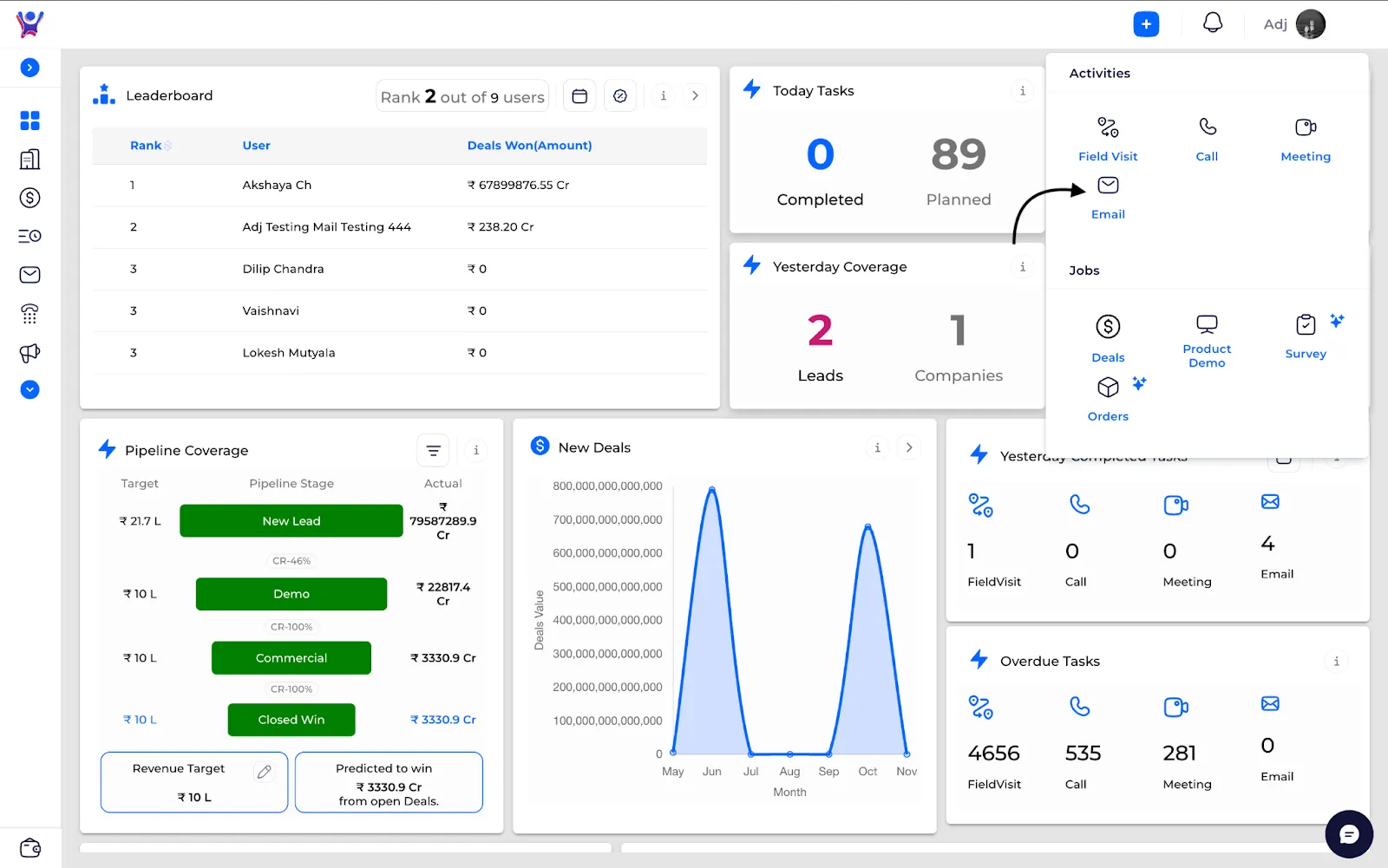Image resolution: width=1388 pixels, height=868 pixels.
Task: Open the chat support bubble
Action: coord(1349,834)
